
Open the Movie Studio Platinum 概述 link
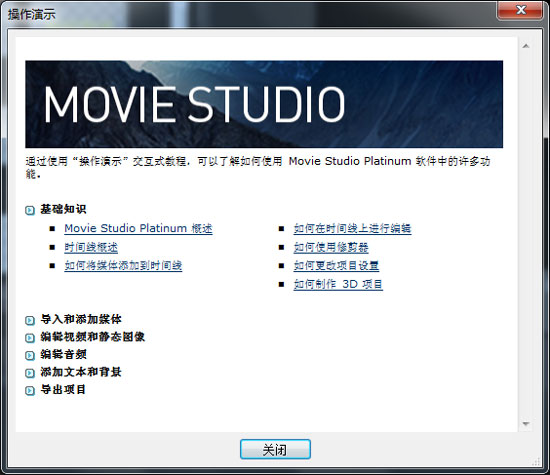(138, 228)
